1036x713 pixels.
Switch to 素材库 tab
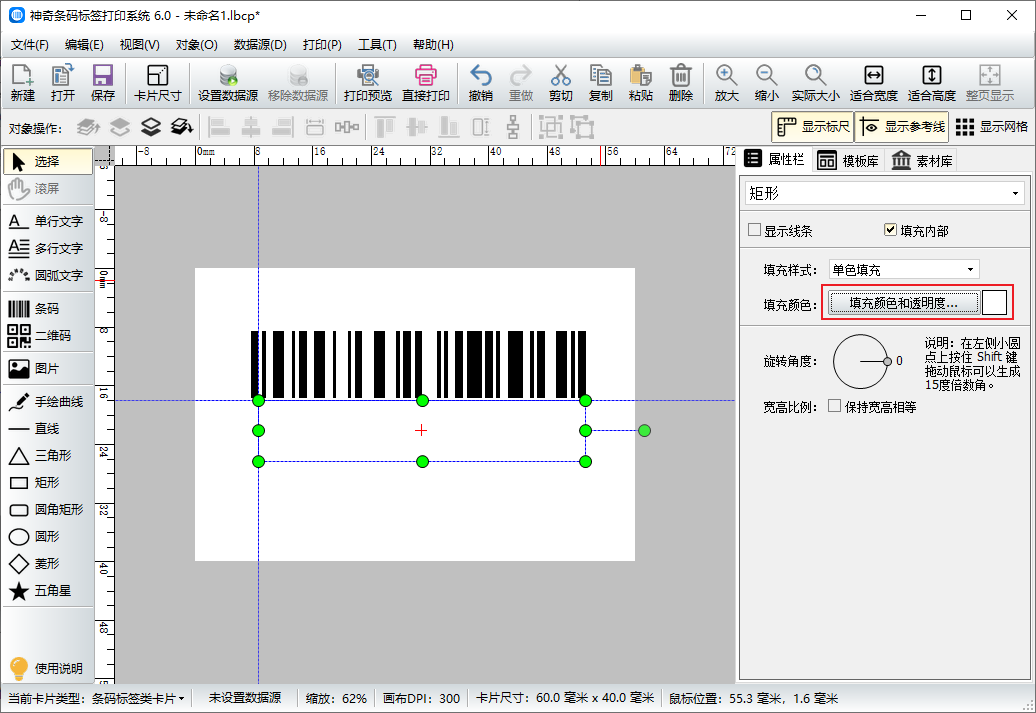(x=922, y=161)
